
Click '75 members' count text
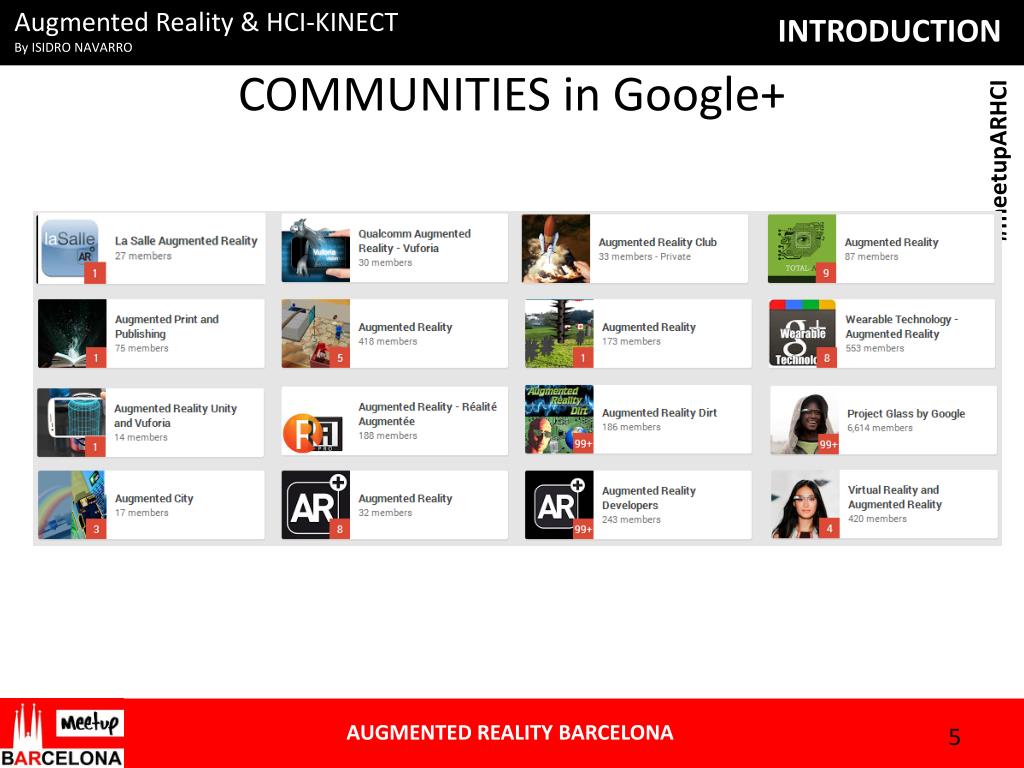click(x=142, y=348)
